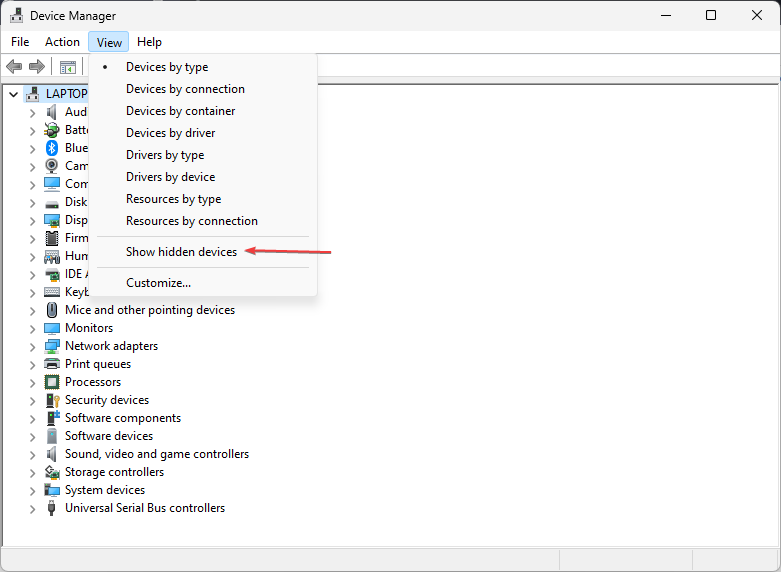The height and width of the screenshot is (572, 781).
Task: Select Universal Serial Bus controllers row
Action: [x=144, y=508]
